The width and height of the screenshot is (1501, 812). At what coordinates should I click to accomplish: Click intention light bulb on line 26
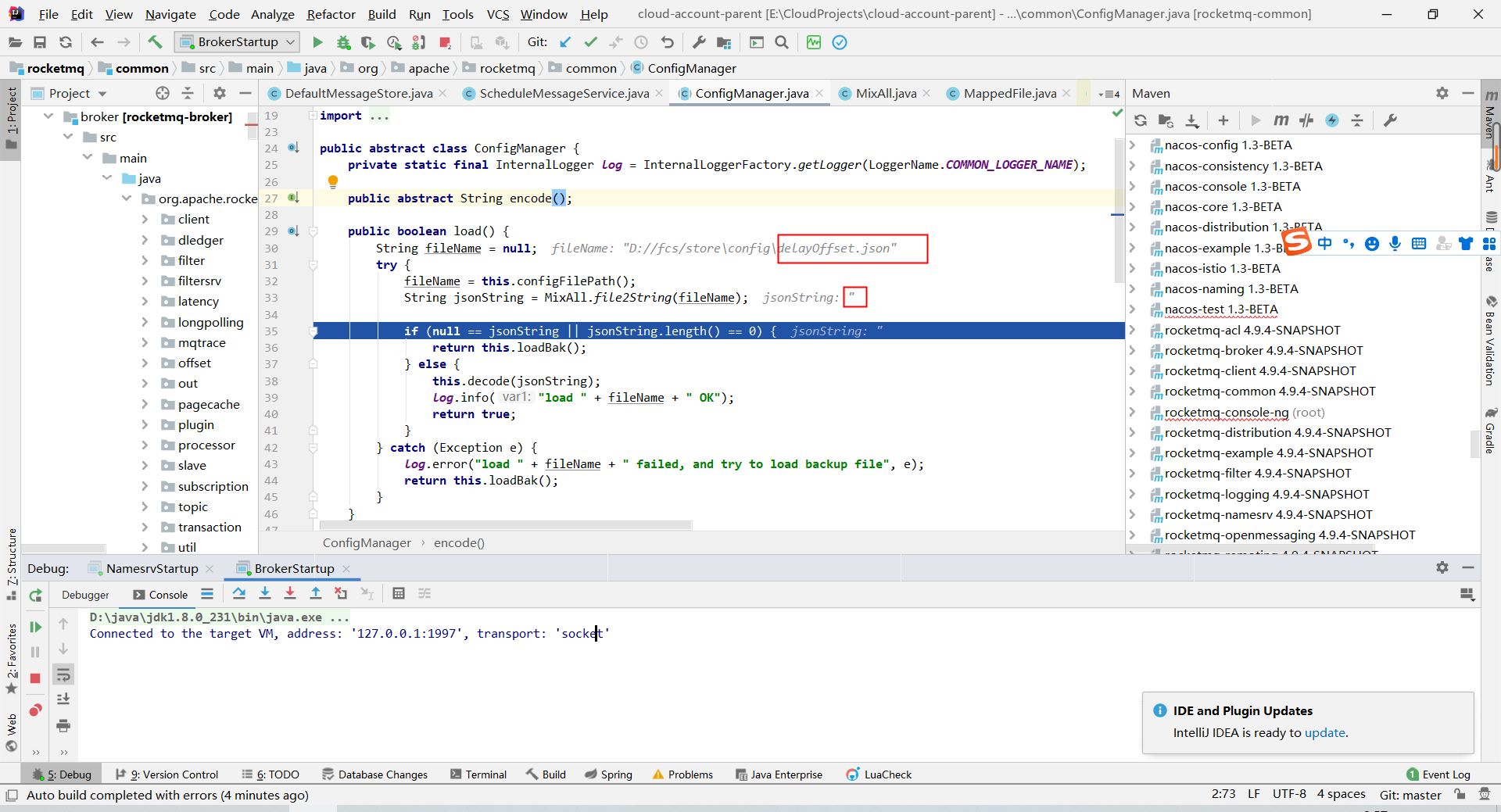pyautogui.click(x=333, y=182)
